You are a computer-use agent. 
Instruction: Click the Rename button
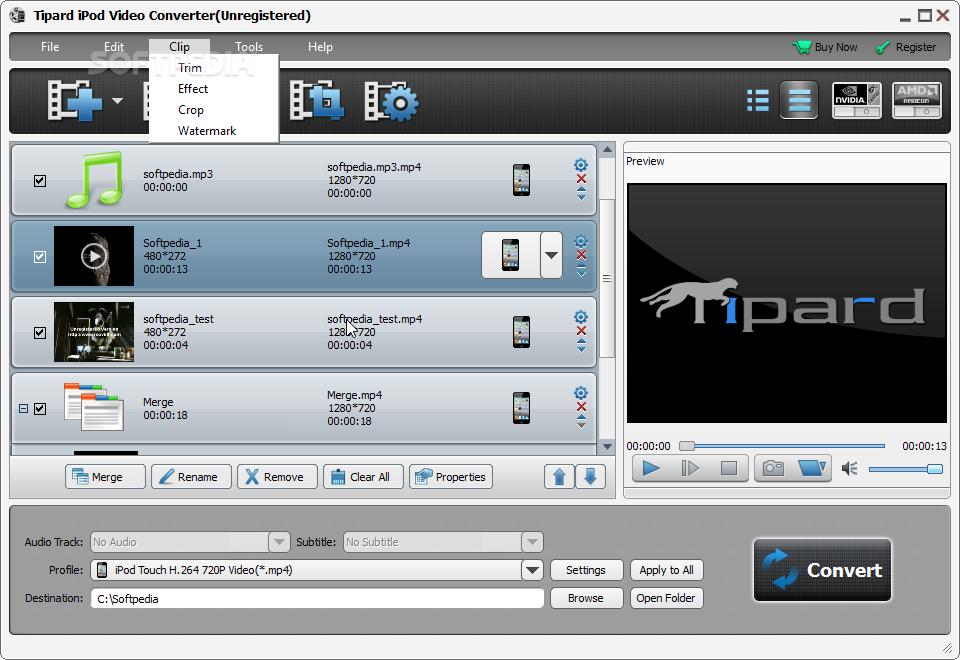[191, 476]
